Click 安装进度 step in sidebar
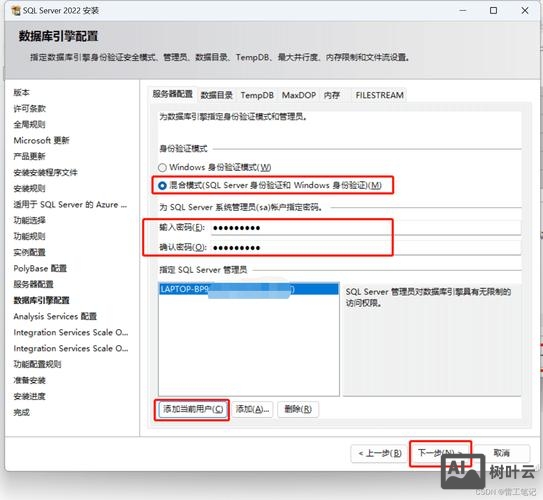The width and height of the screenshot is (543, 500). click(x=29, y=396)
